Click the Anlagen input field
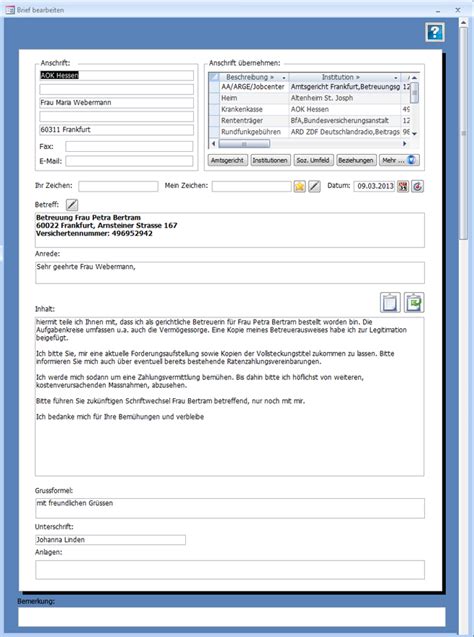Viewport: 474px width, 637px height. pyautogui.click(x=230, y=570)
